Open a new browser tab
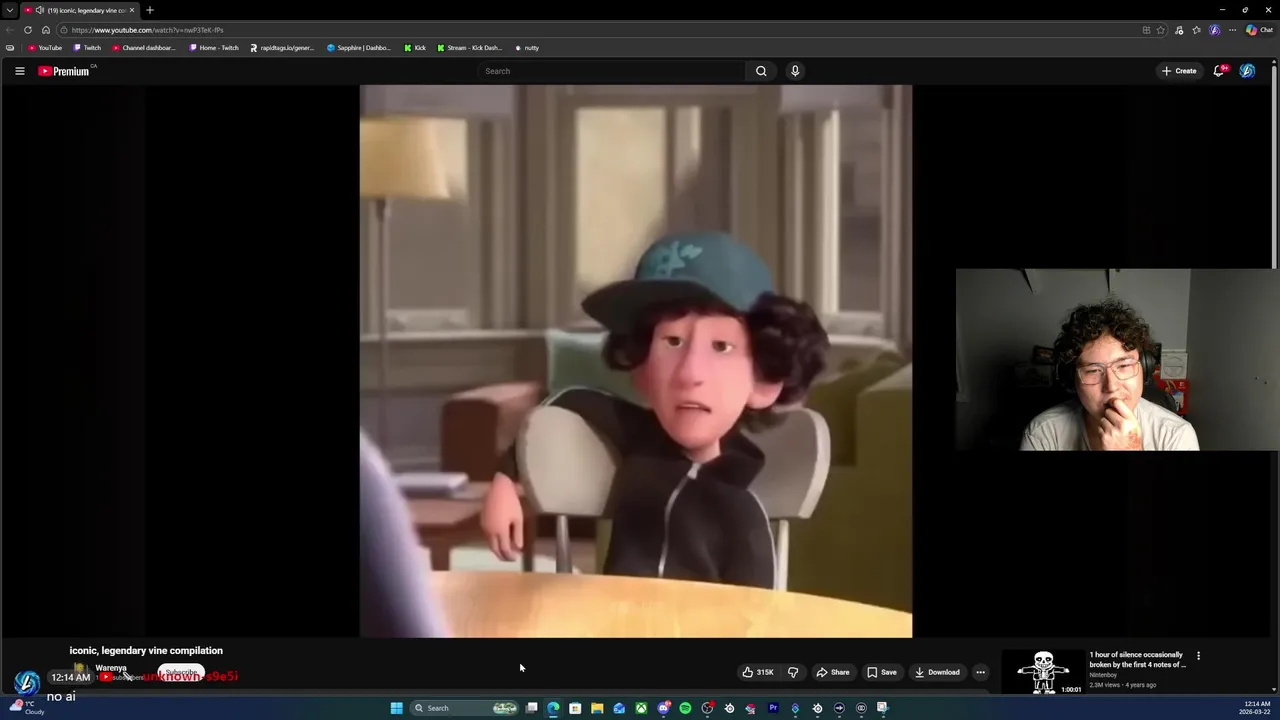This screenshot has height=720, width=1280. 150,10
